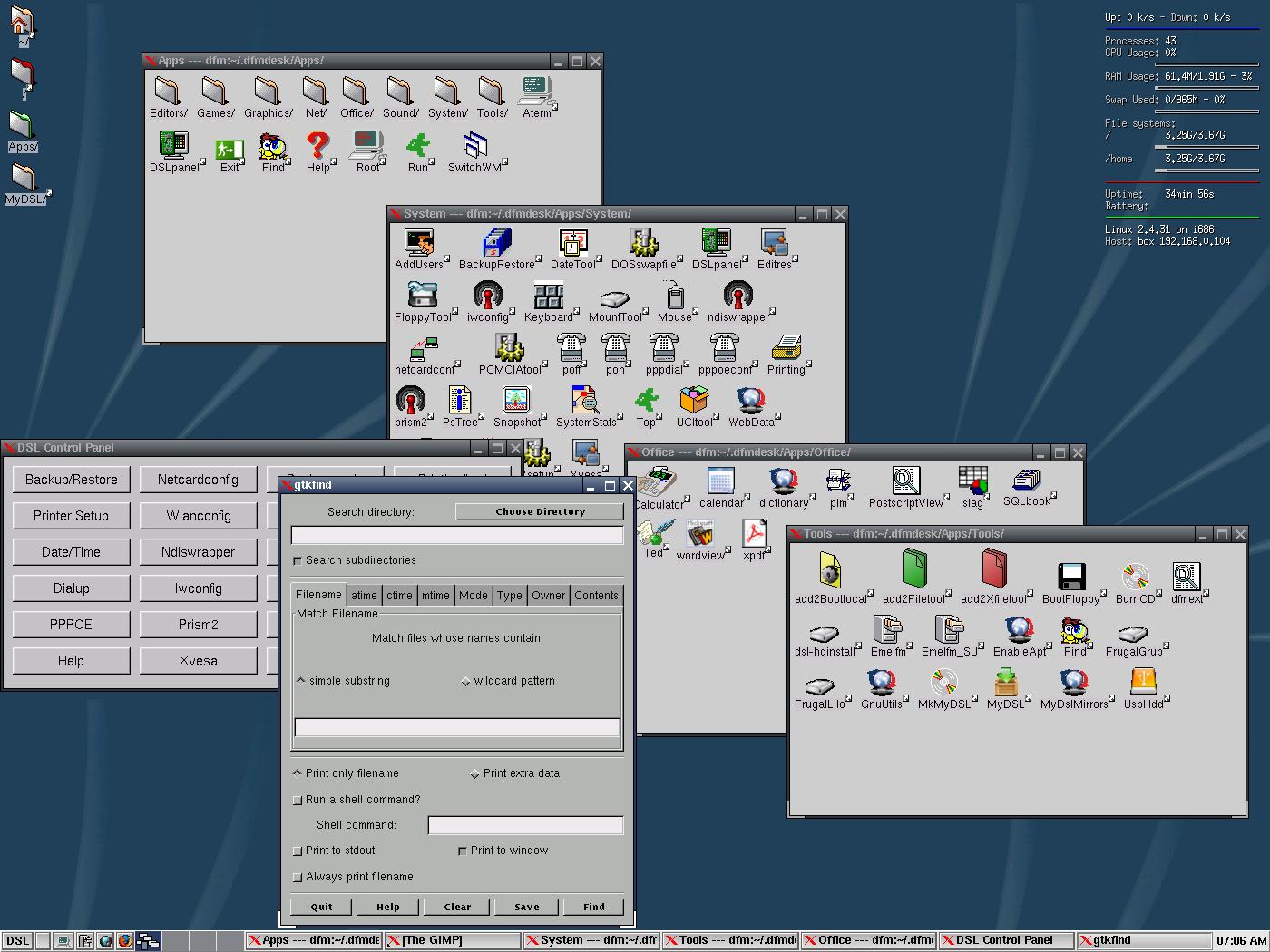Screen dimensions: 1270x952
Task: Check Print to stdout option
Action: pyautogui.click(x=298, y=851)
